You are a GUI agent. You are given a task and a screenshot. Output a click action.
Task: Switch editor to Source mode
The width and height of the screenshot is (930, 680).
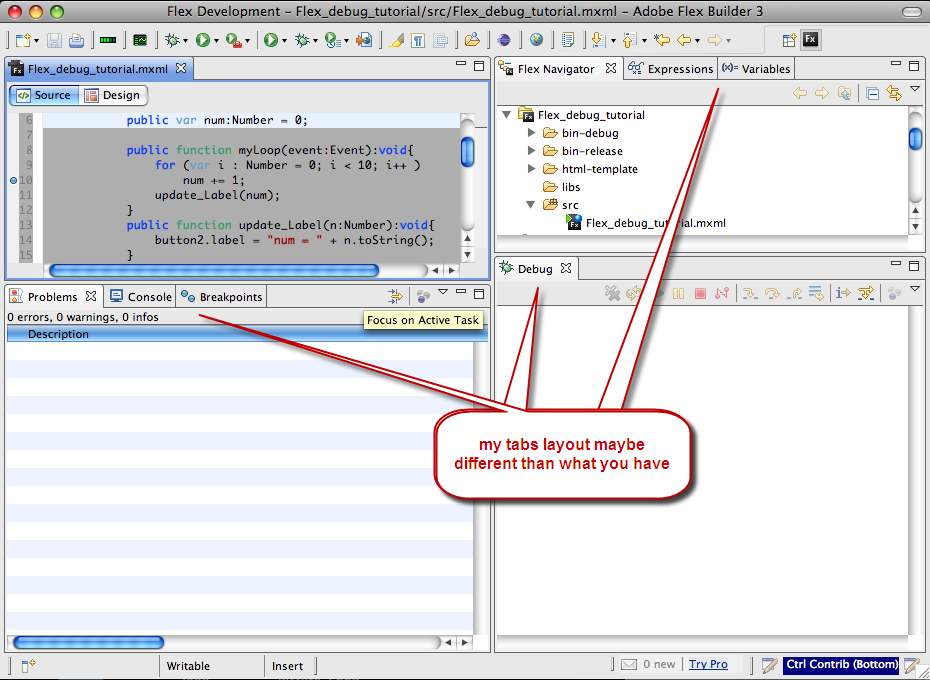click(44, 95)
